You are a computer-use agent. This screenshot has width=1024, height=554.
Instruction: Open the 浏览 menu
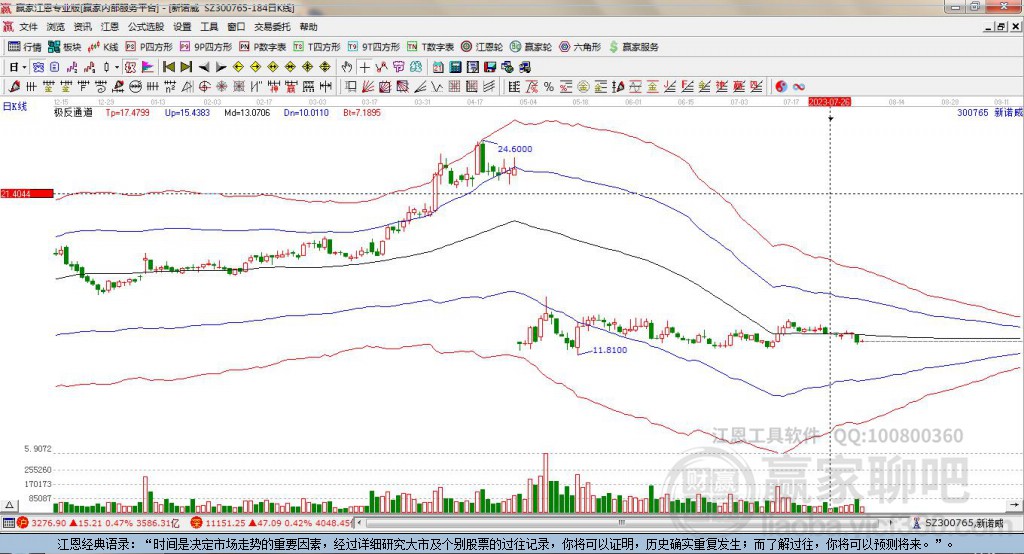coord(56,27)
